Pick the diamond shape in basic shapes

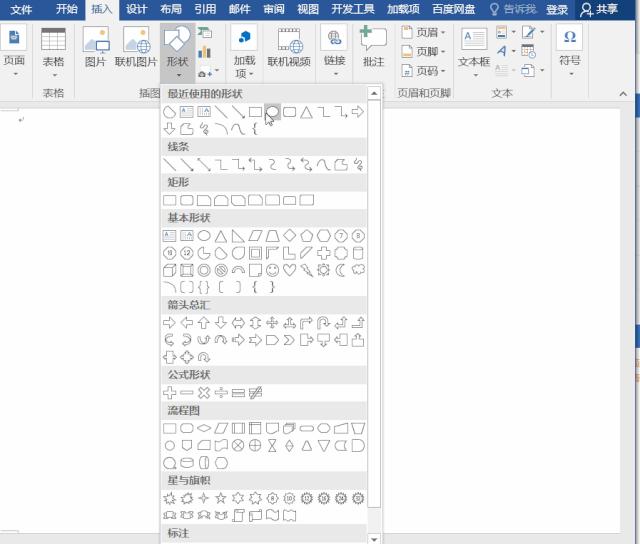point(289,235)
